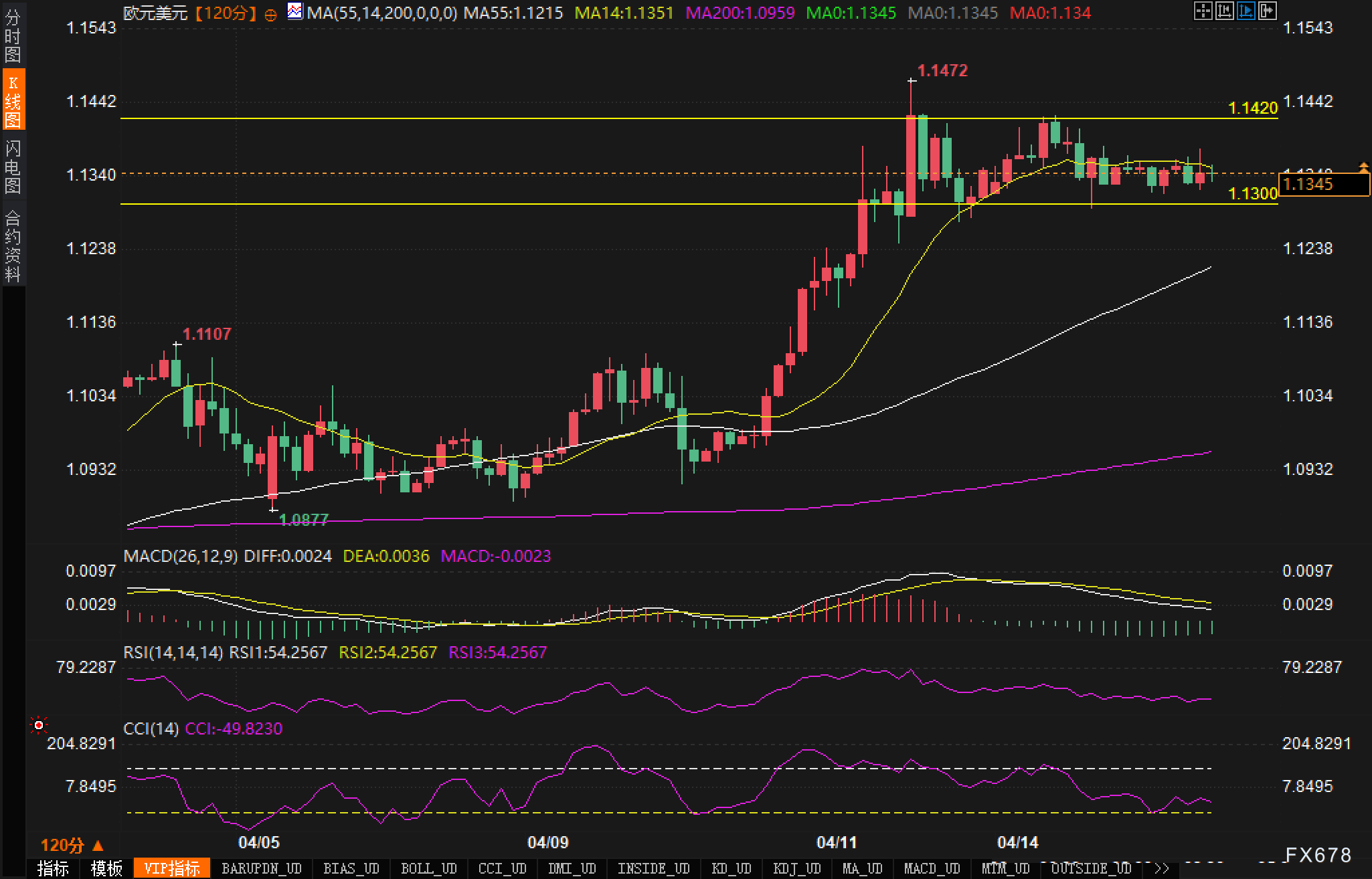Click the chart shift-left axis icon
This screenshot has height=879, width=1372.
(1224, 11)
